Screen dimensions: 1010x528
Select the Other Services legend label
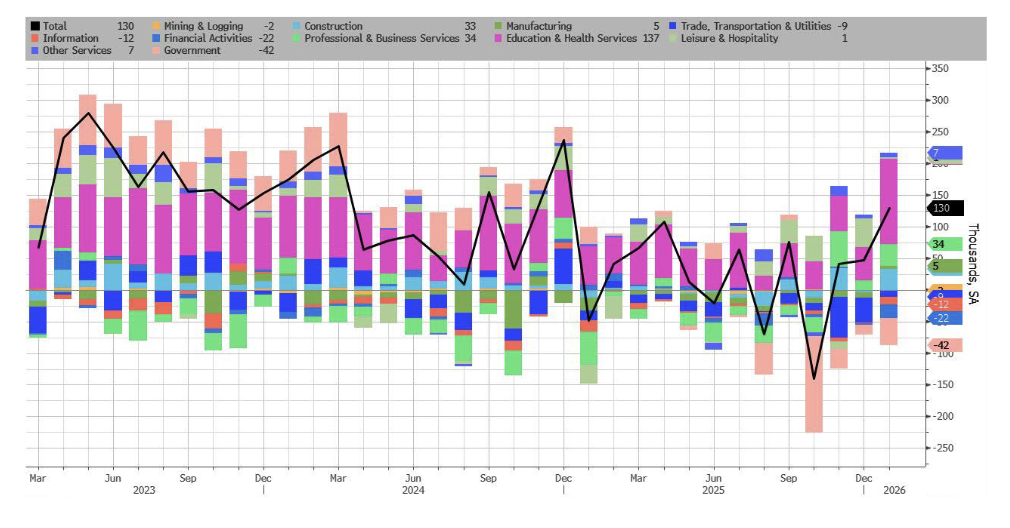77,50
